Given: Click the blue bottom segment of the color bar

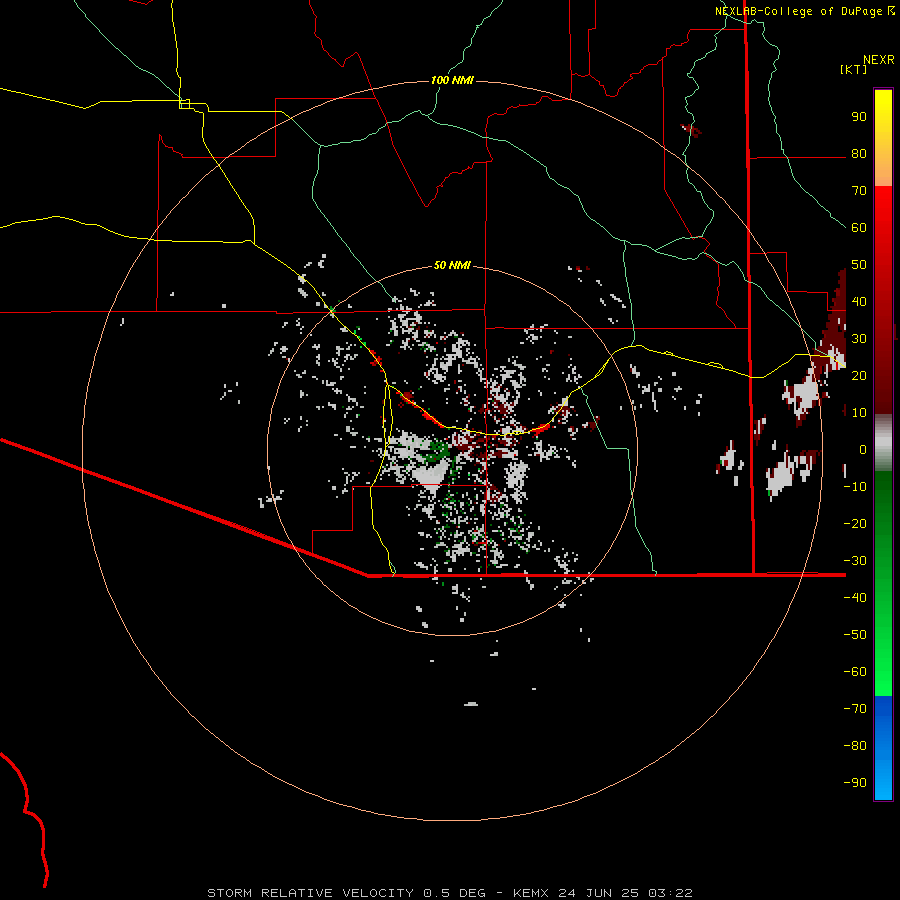Looking at the screenshot, I should pos(883,748).
